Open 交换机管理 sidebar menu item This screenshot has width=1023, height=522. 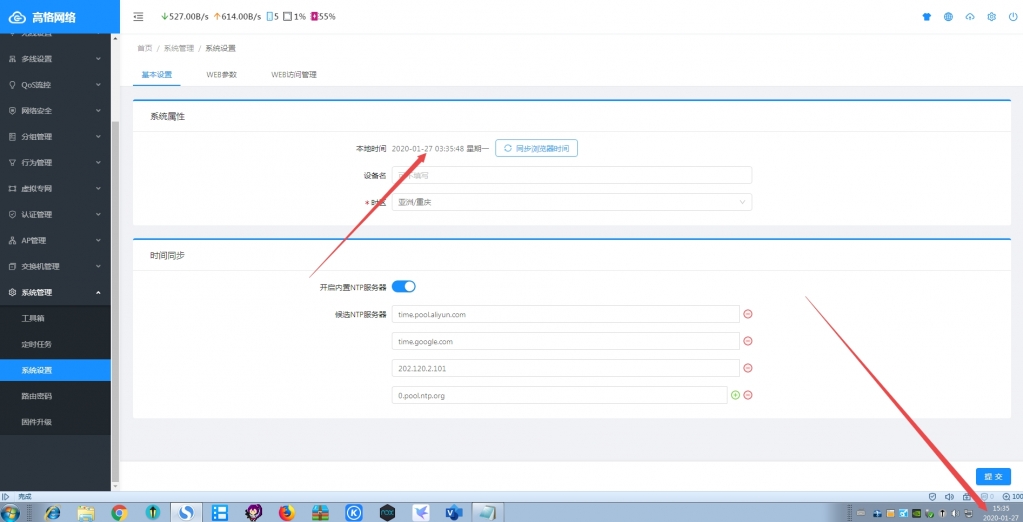click(55, 267)
